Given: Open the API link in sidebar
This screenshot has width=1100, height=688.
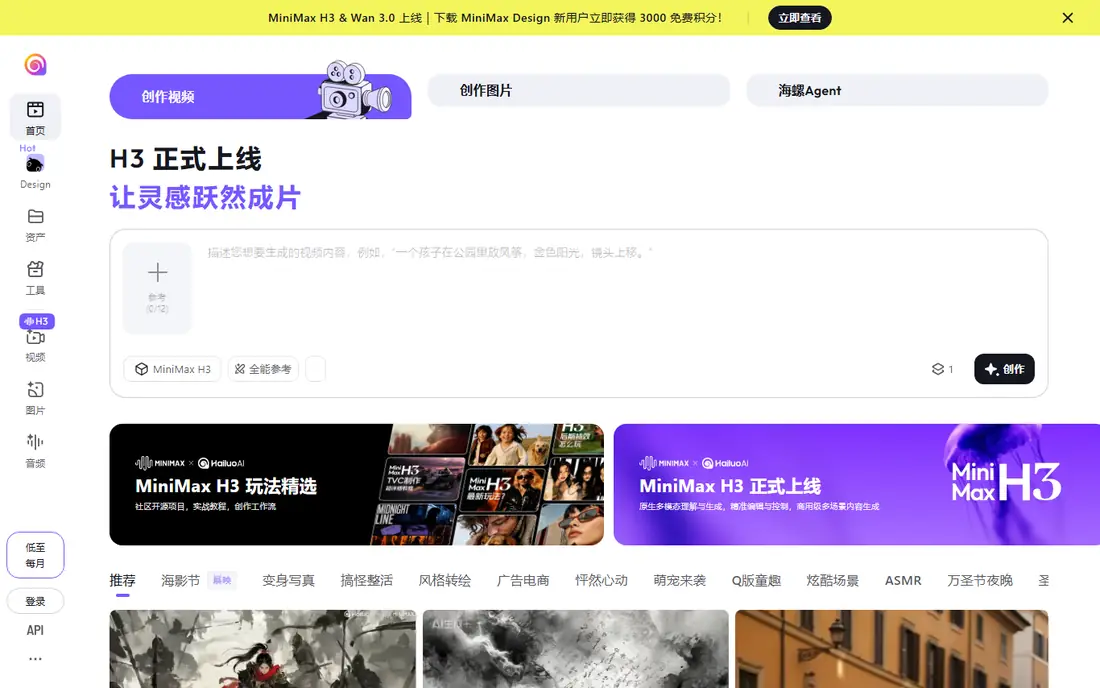Looking at the screenshot, I should [35, 630].
